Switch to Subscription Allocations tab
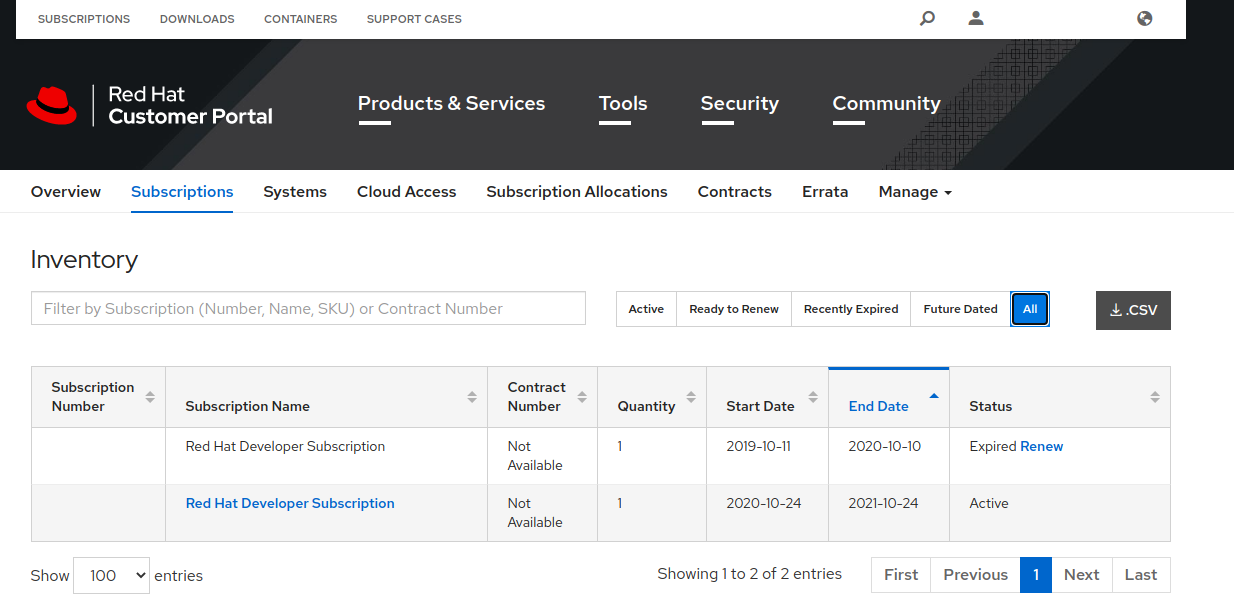Viewport: 1234px width, 606px height. pyautogui.click(x=577, y=192)
